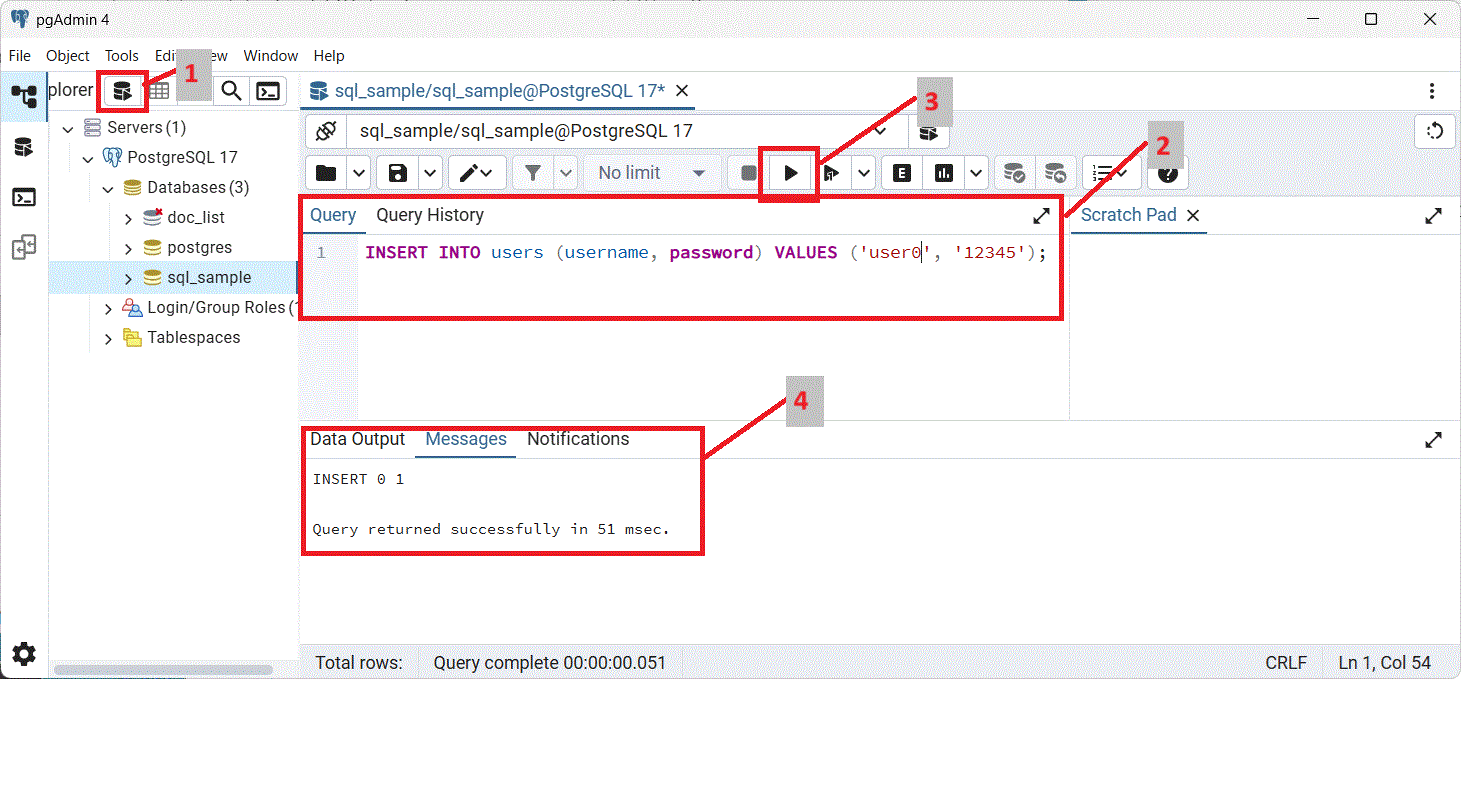Open PSQL tool in Object Explorer toolbar

pyautogui.click(x=268, y=92)
